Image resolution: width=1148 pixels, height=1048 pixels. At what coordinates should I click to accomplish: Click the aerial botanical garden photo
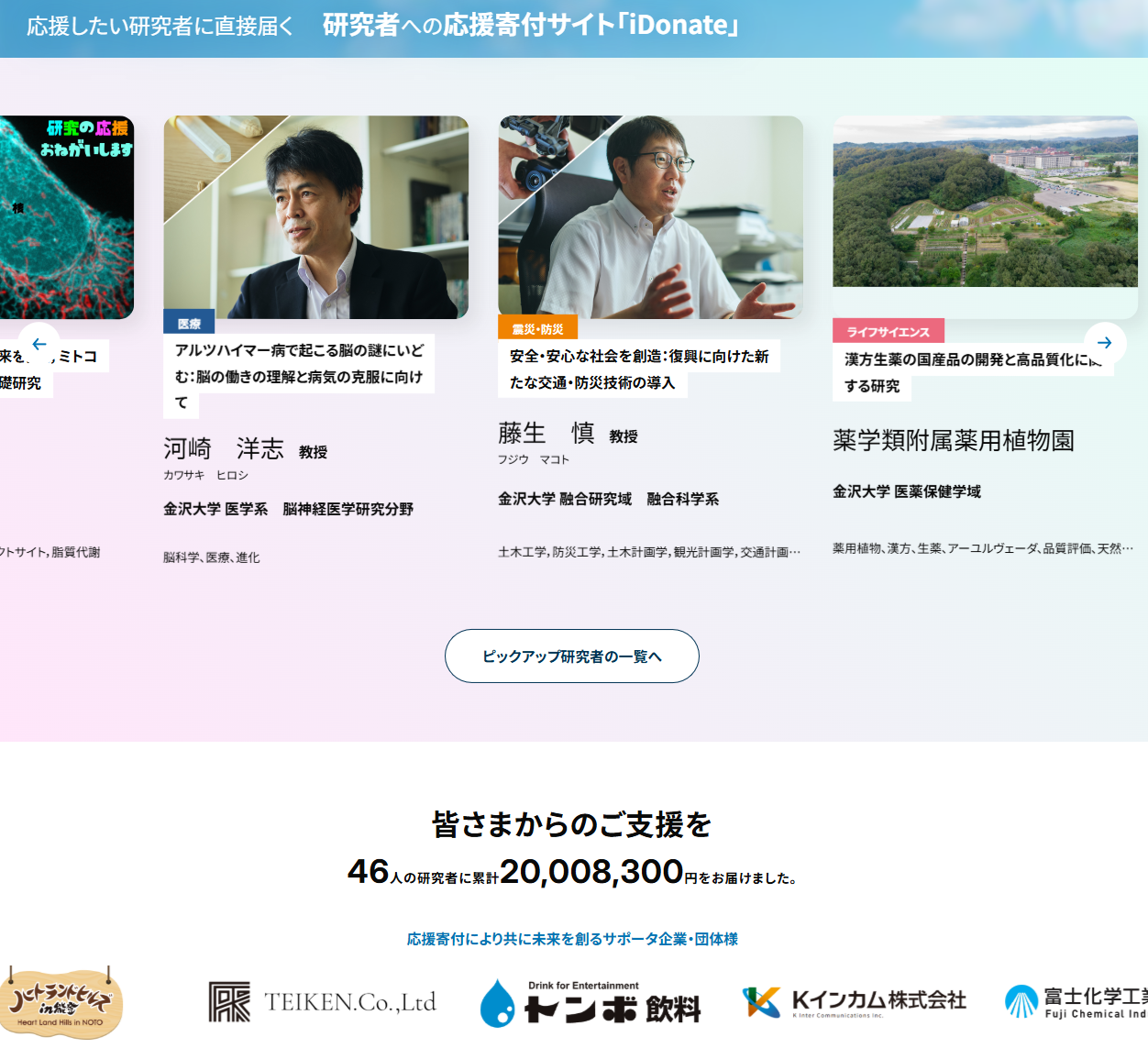pyautogui.click(x=985, y=202)
